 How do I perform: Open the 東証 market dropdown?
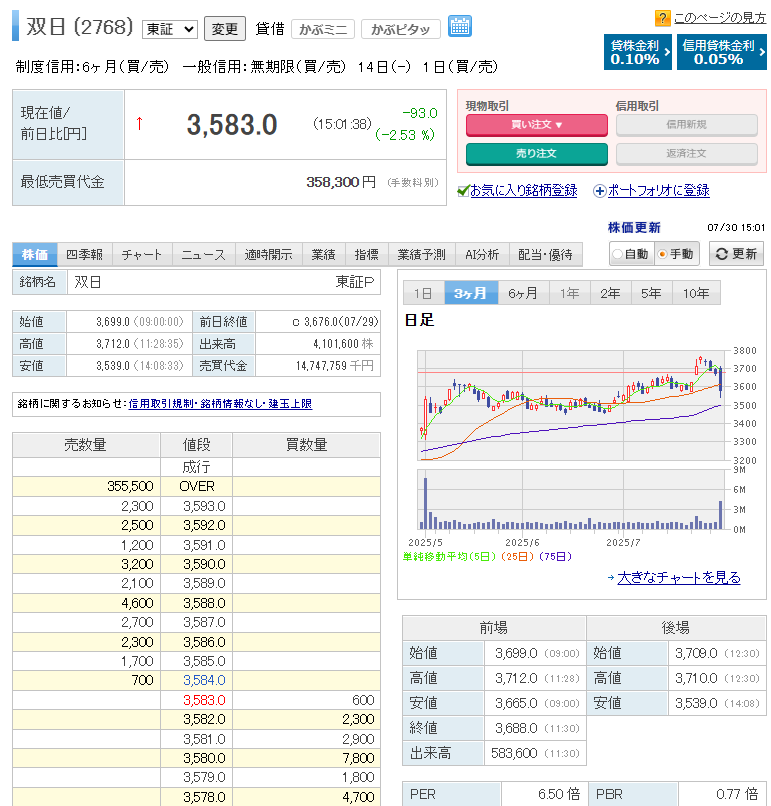170,29
